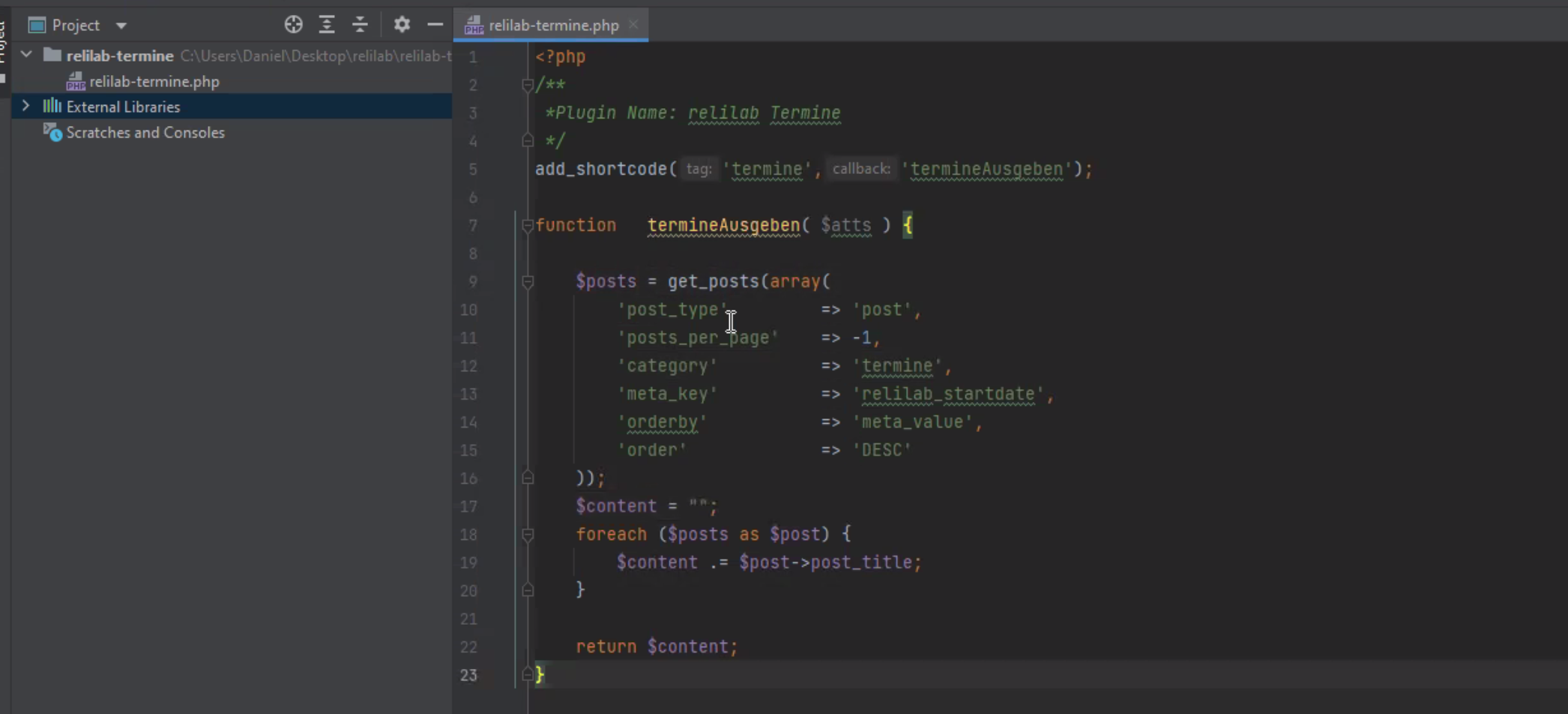This screenshot has width=1568, height=714.
Task: Expand the External Libraries node
Action: tap(26, 106)
